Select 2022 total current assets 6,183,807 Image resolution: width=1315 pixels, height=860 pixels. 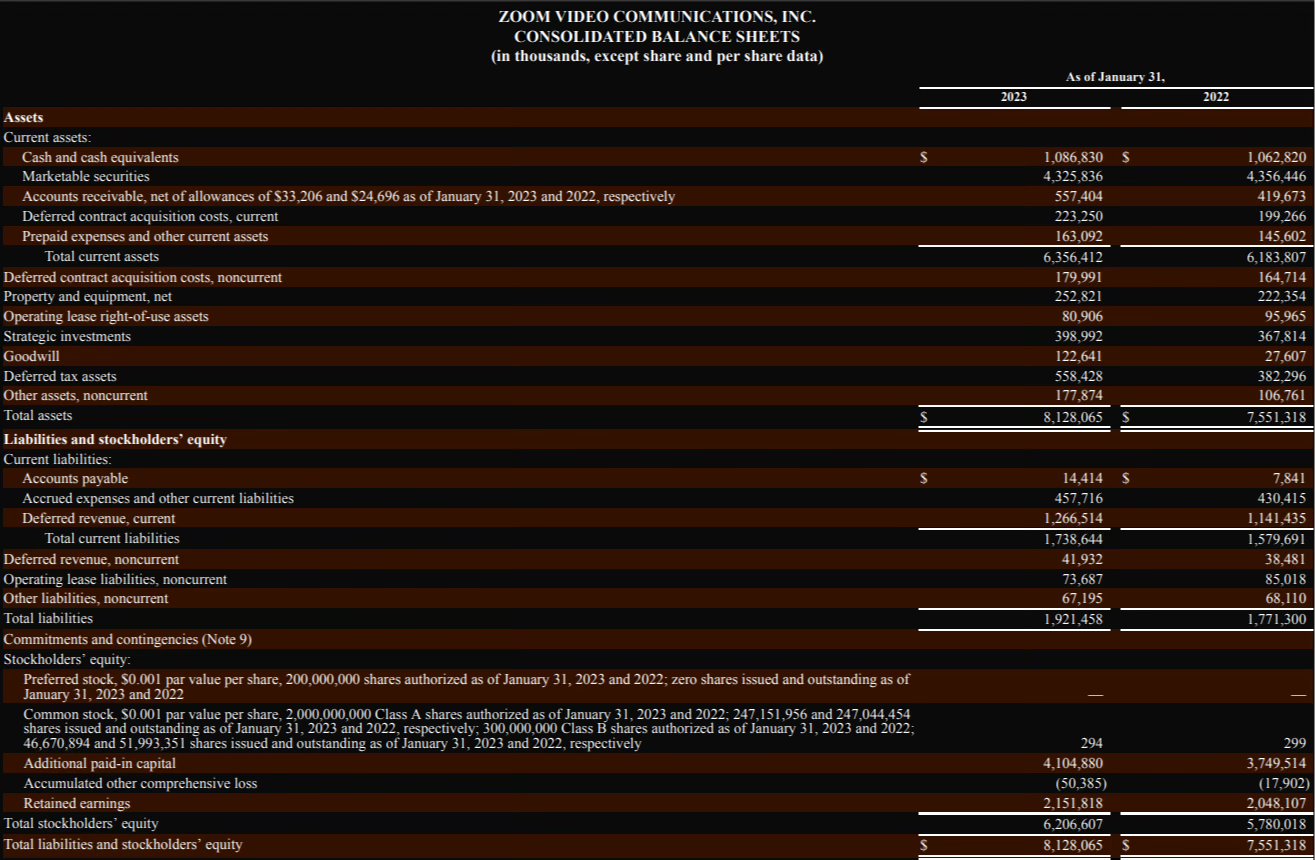pos(1276,257)
